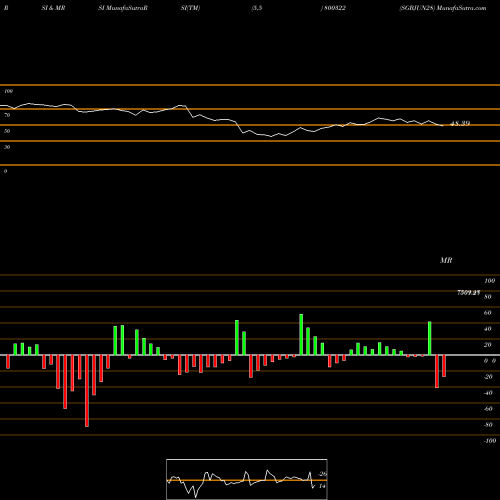
Task: Click the RSI axis label 100
Action: (x=8, y=91)
